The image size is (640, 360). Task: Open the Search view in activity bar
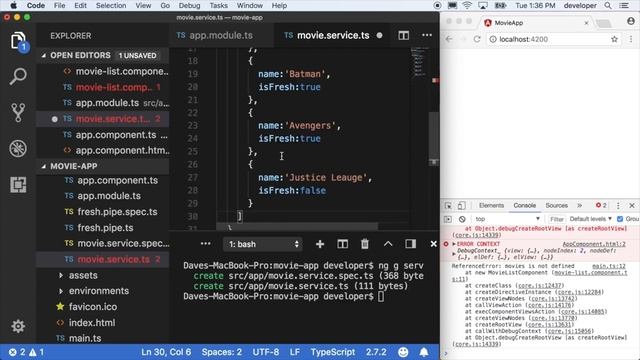[x=18, y=76]
